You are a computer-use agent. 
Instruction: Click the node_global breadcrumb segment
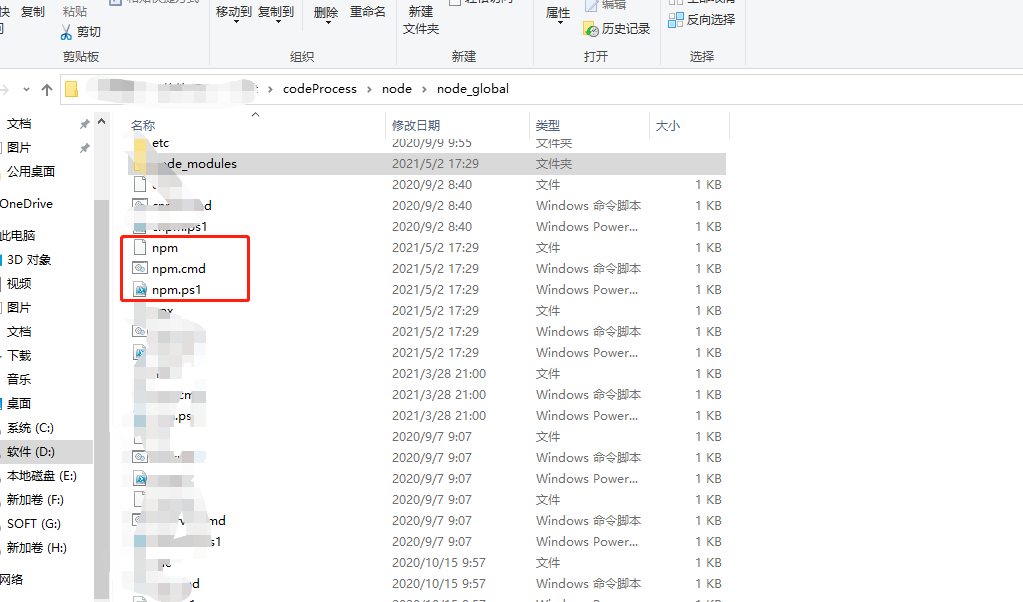tap(473, 89)
